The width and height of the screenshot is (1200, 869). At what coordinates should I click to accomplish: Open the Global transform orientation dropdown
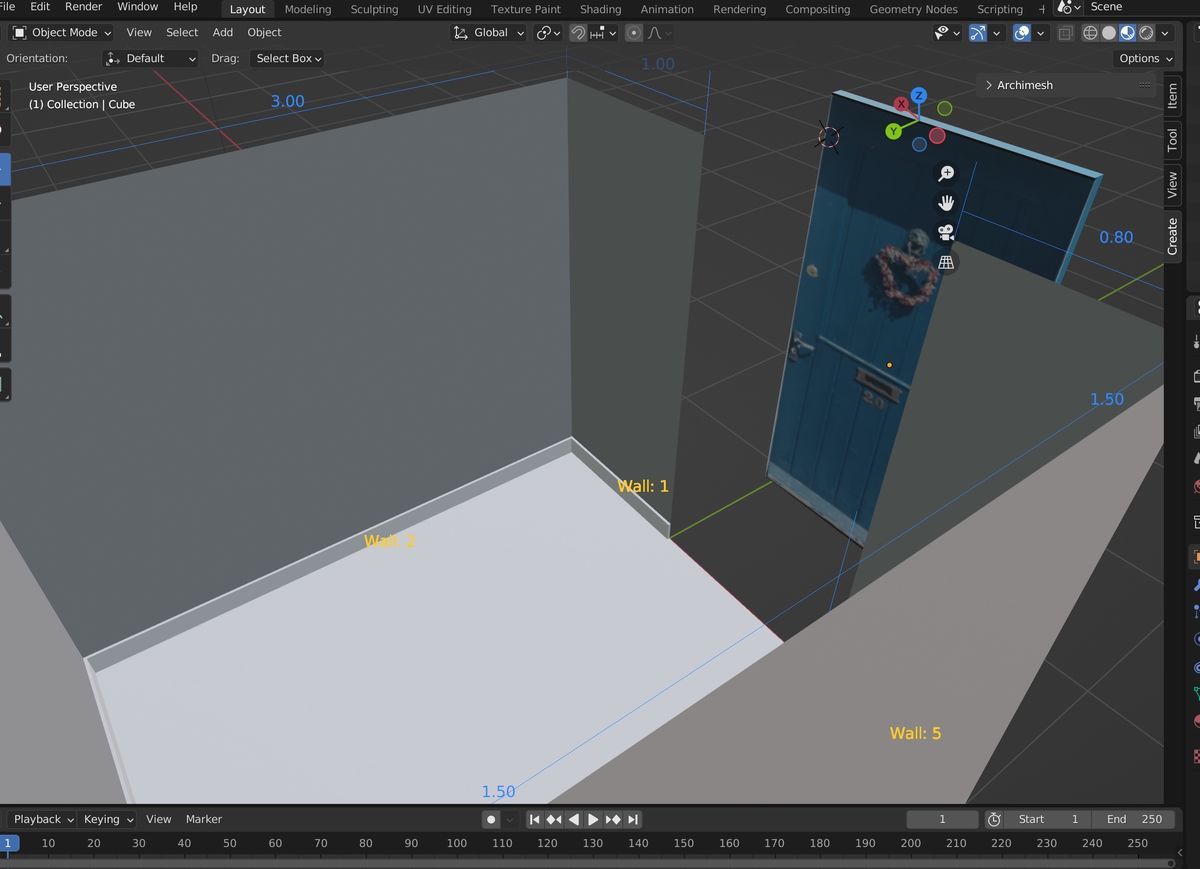point(488,33)
